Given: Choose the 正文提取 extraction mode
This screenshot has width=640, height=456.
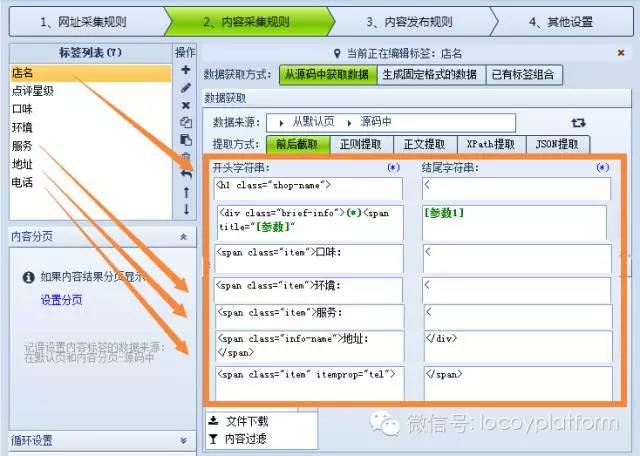Looking at the screenshot, I should pos(425,144).
